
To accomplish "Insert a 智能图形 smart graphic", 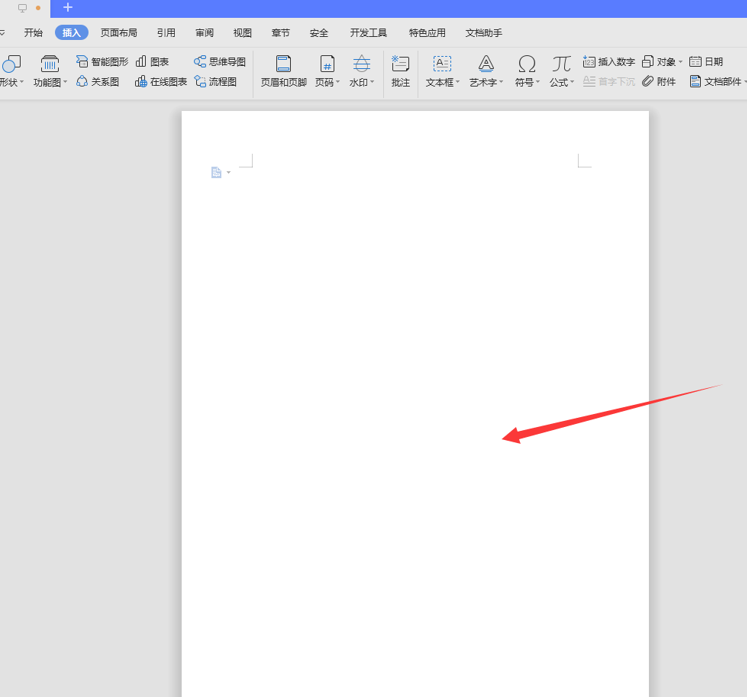I will (x=102, y=61).
